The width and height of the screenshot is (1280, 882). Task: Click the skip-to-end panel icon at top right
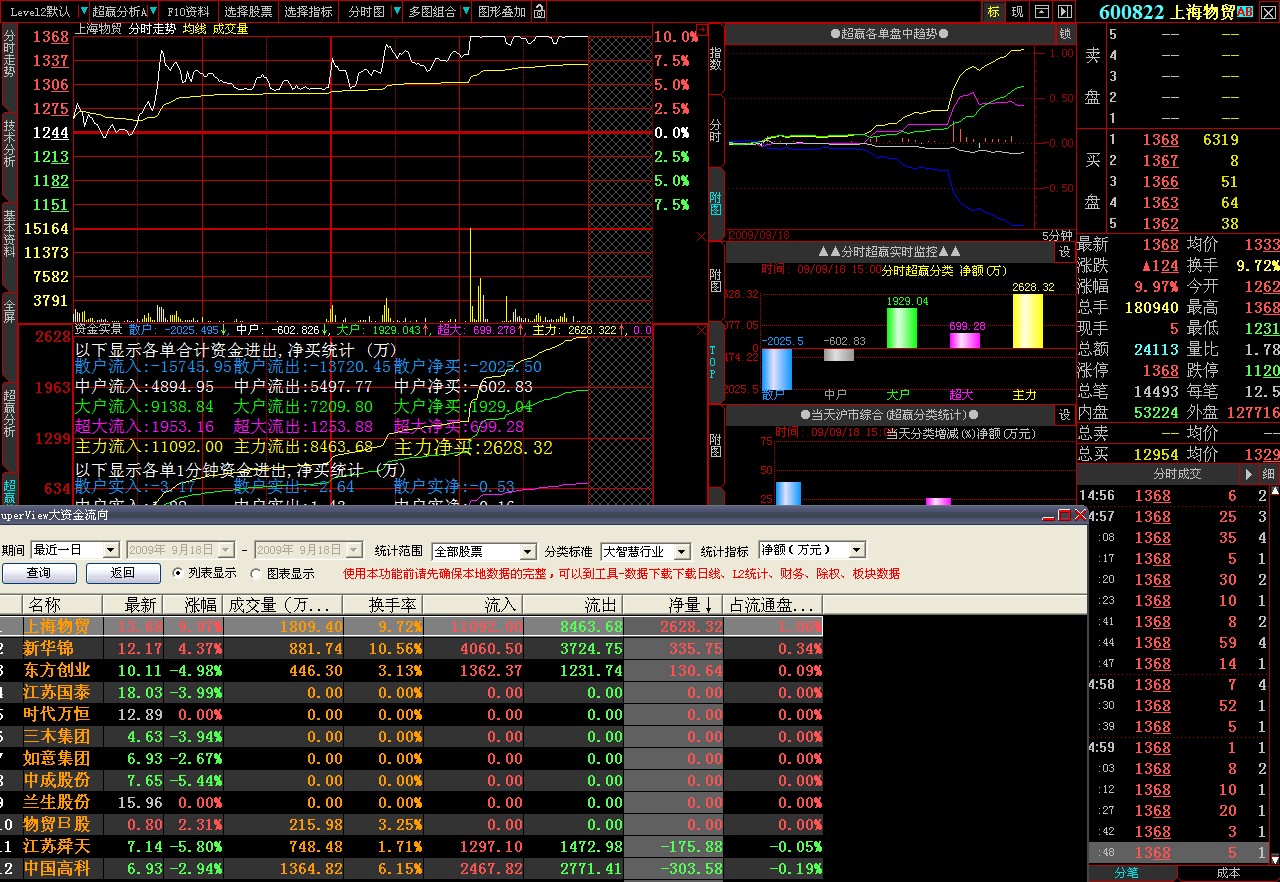click(x=1065, y=12)
